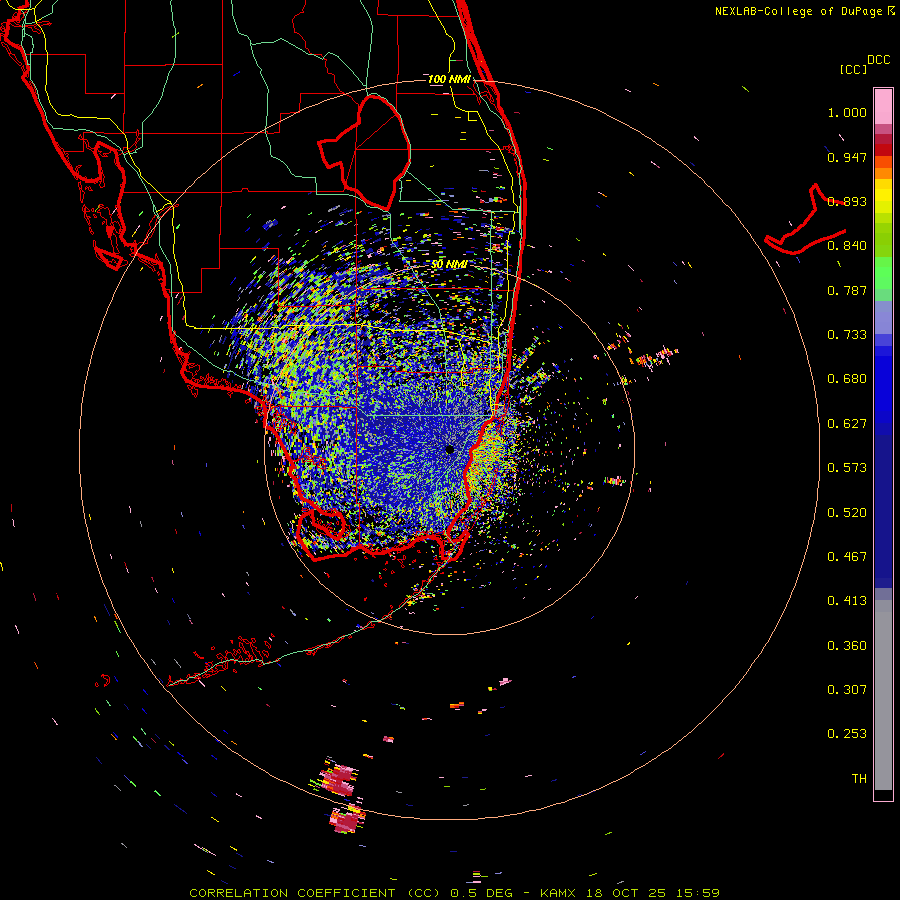900x900 pixels.
Task: Select the 0.627 scale value
Action: click(847, 424)
